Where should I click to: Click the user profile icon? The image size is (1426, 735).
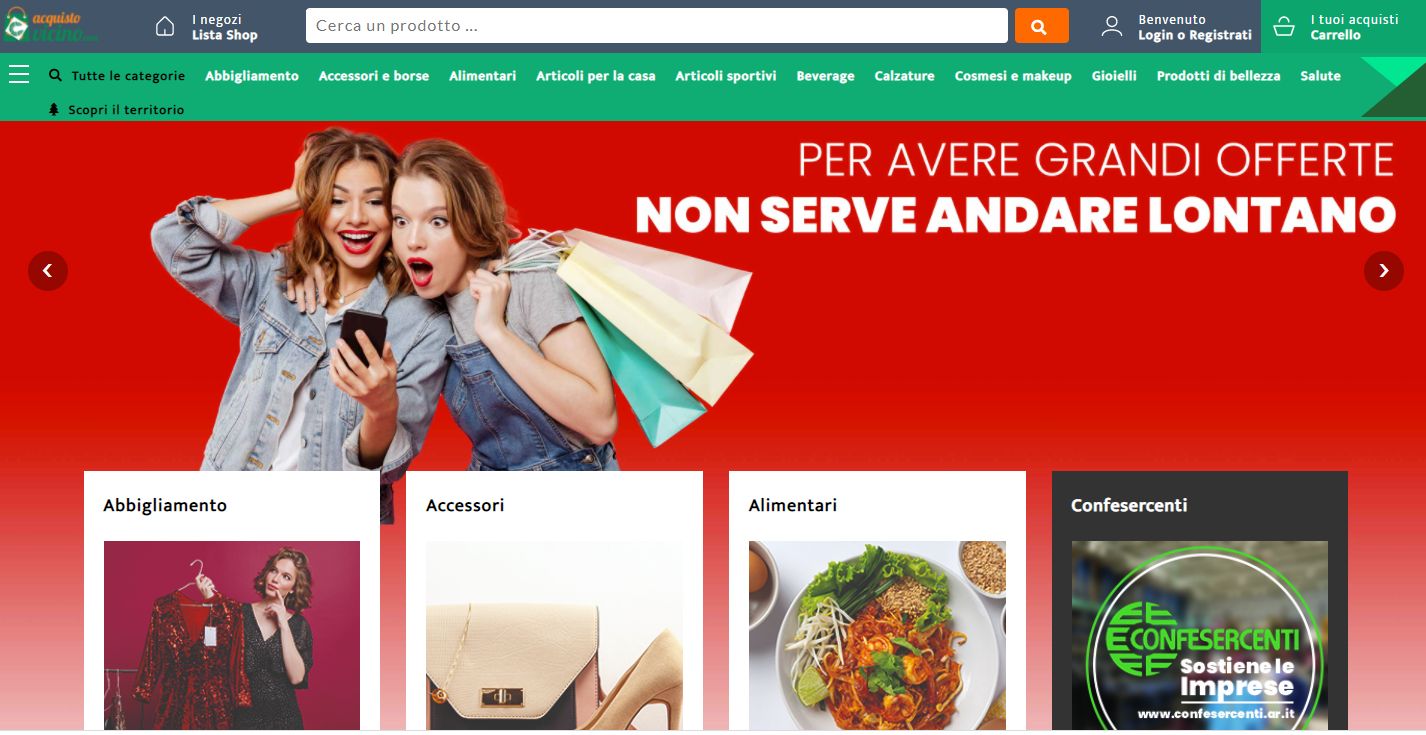point(1112,27)
